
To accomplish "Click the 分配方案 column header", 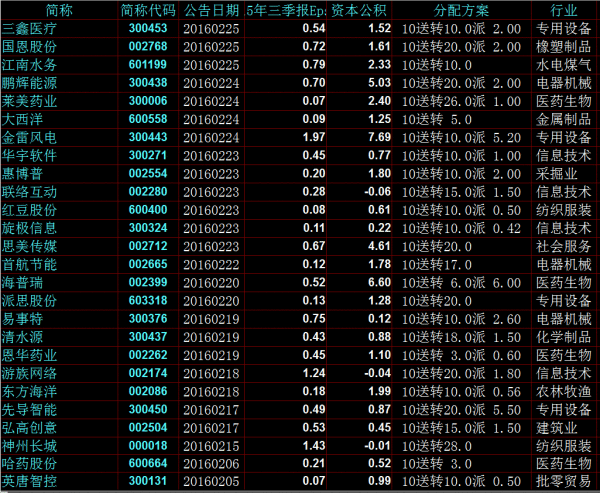I will click(461, 10).
